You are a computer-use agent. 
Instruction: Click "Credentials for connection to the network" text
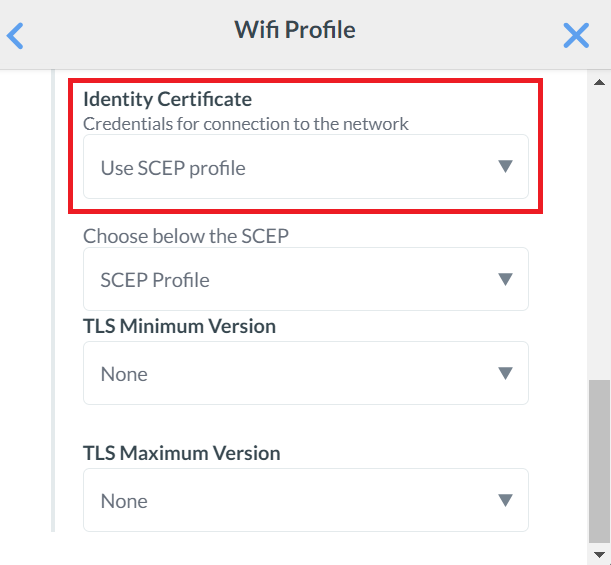[246, 124]
